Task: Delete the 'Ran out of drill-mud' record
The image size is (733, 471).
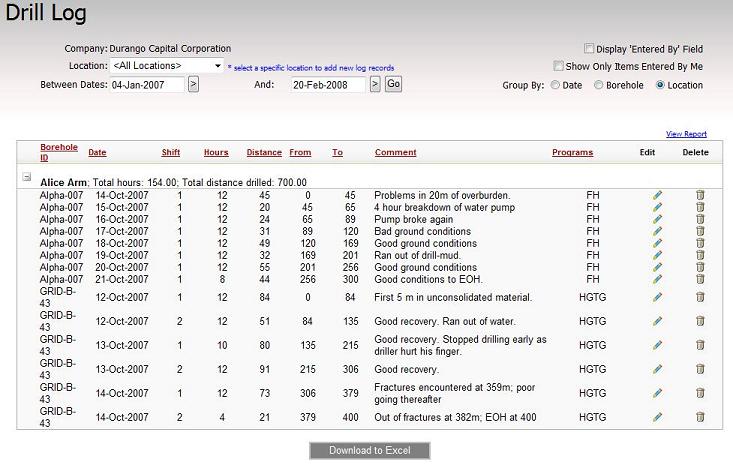Action: [x=700, y=255]
